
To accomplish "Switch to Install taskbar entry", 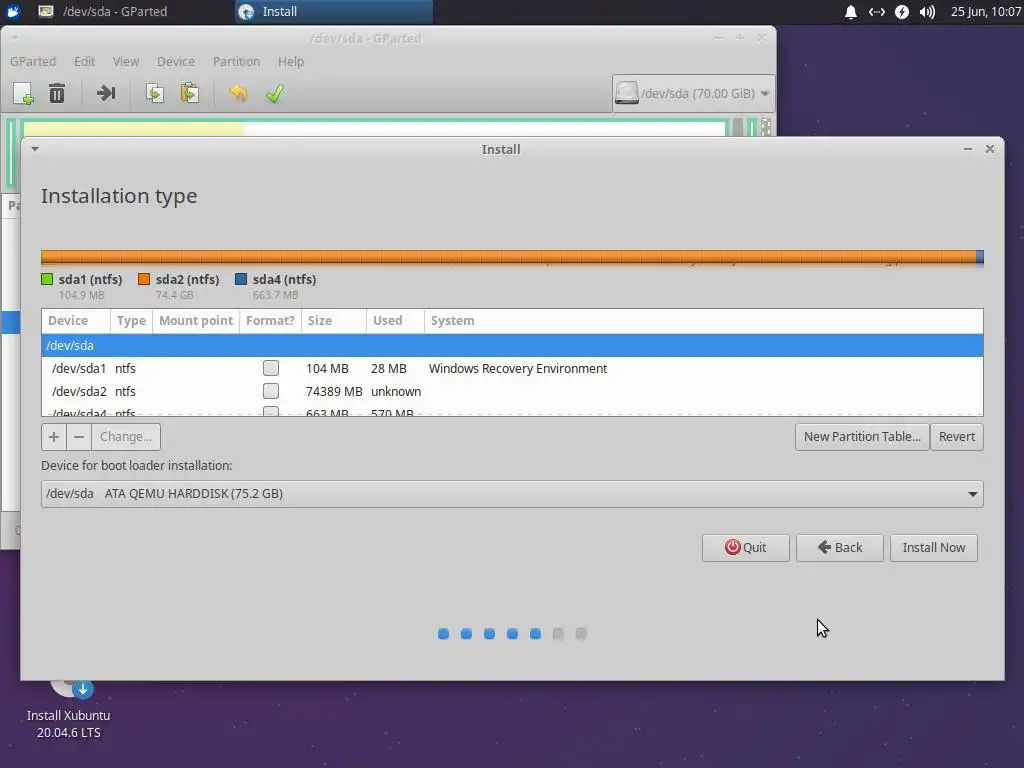I will [x=334, y=12].
